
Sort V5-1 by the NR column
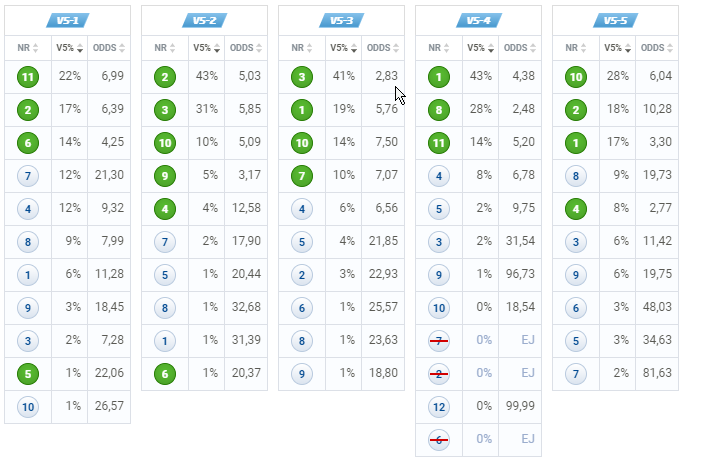pyautogui.click(x=28, y=48)
